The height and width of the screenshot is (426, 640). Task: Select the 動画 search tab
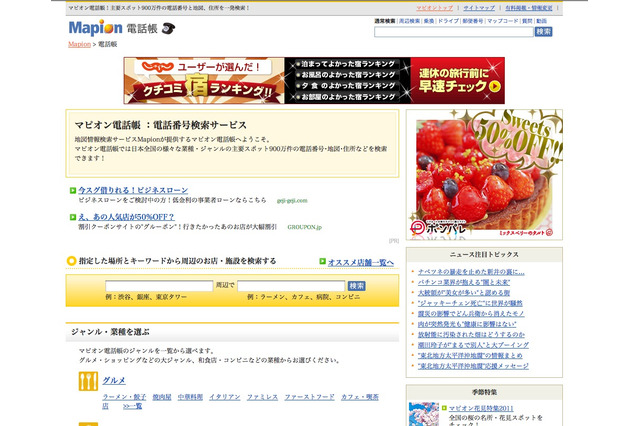click(541, 21)
